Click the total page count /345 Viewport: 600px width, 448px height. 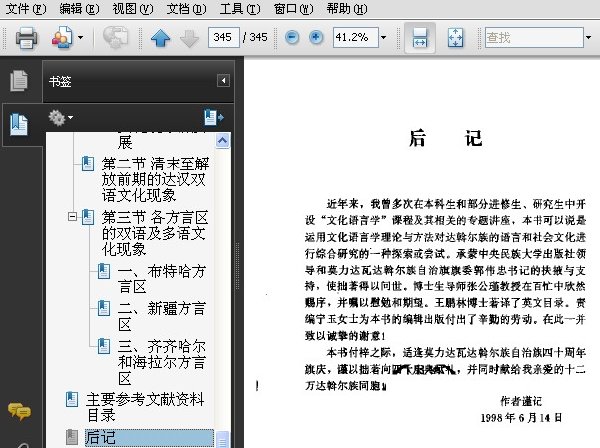pyautogui.click(x=255, y=37)
